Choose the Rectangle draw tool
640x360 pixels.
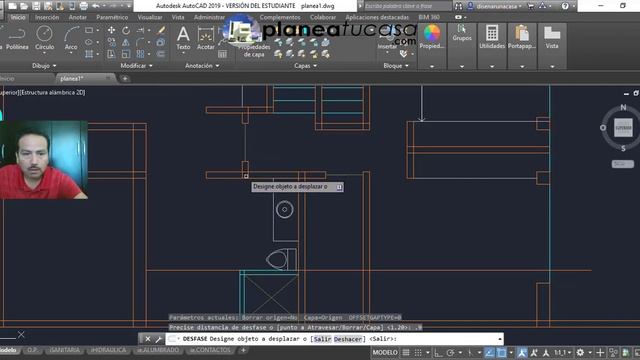(89, 31)
